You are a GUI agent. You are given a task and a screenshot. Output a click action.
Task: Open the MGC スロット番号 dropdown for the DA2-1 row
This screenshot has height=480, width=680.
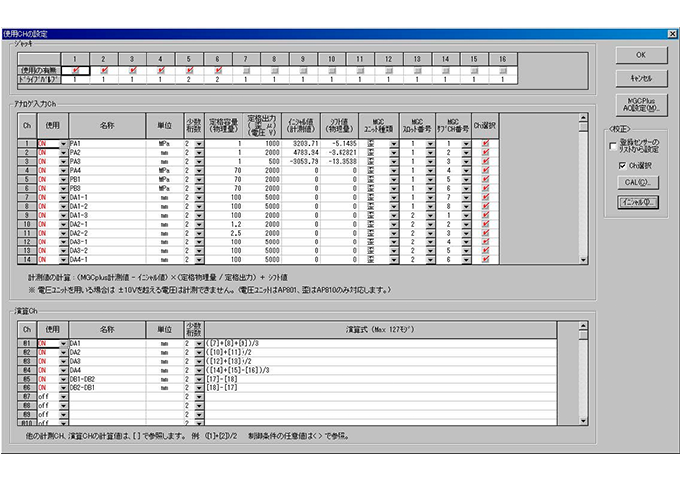pos(430,224)
